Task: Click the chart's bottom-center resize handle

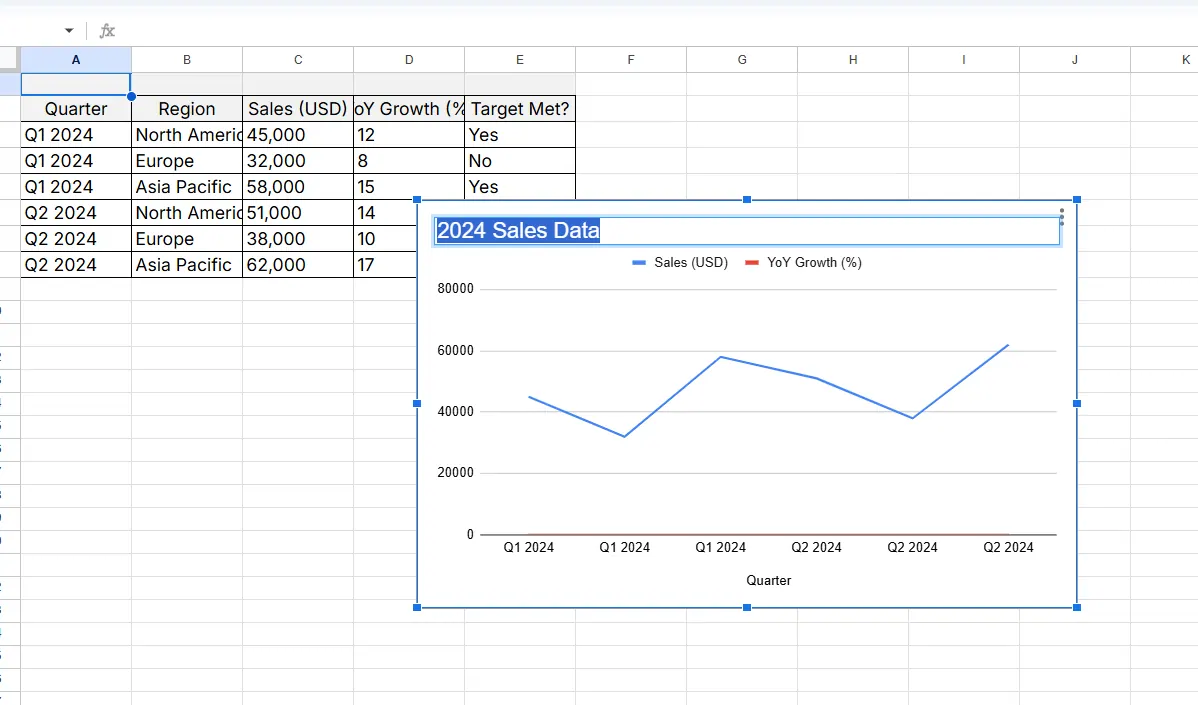Action: (747, 607)
